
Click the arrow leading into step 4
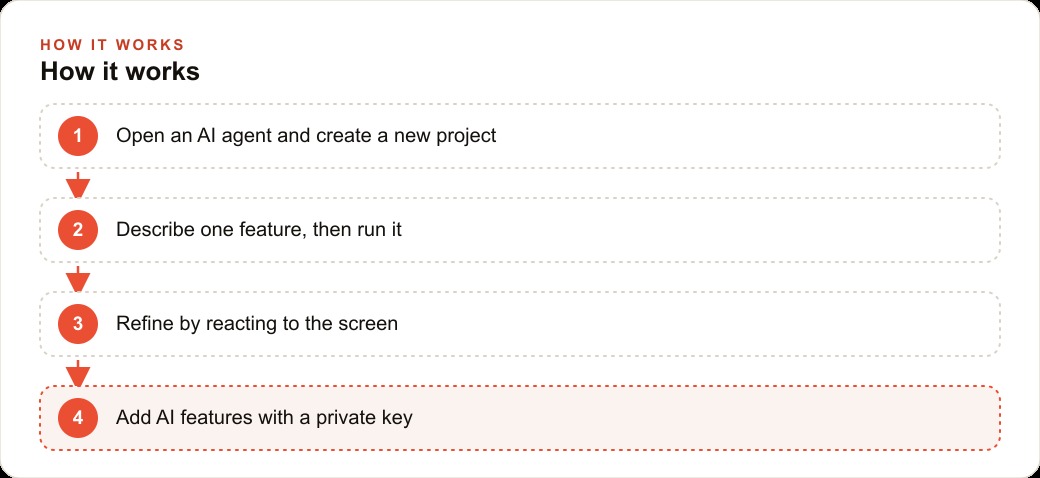click(x=78, y=373)
